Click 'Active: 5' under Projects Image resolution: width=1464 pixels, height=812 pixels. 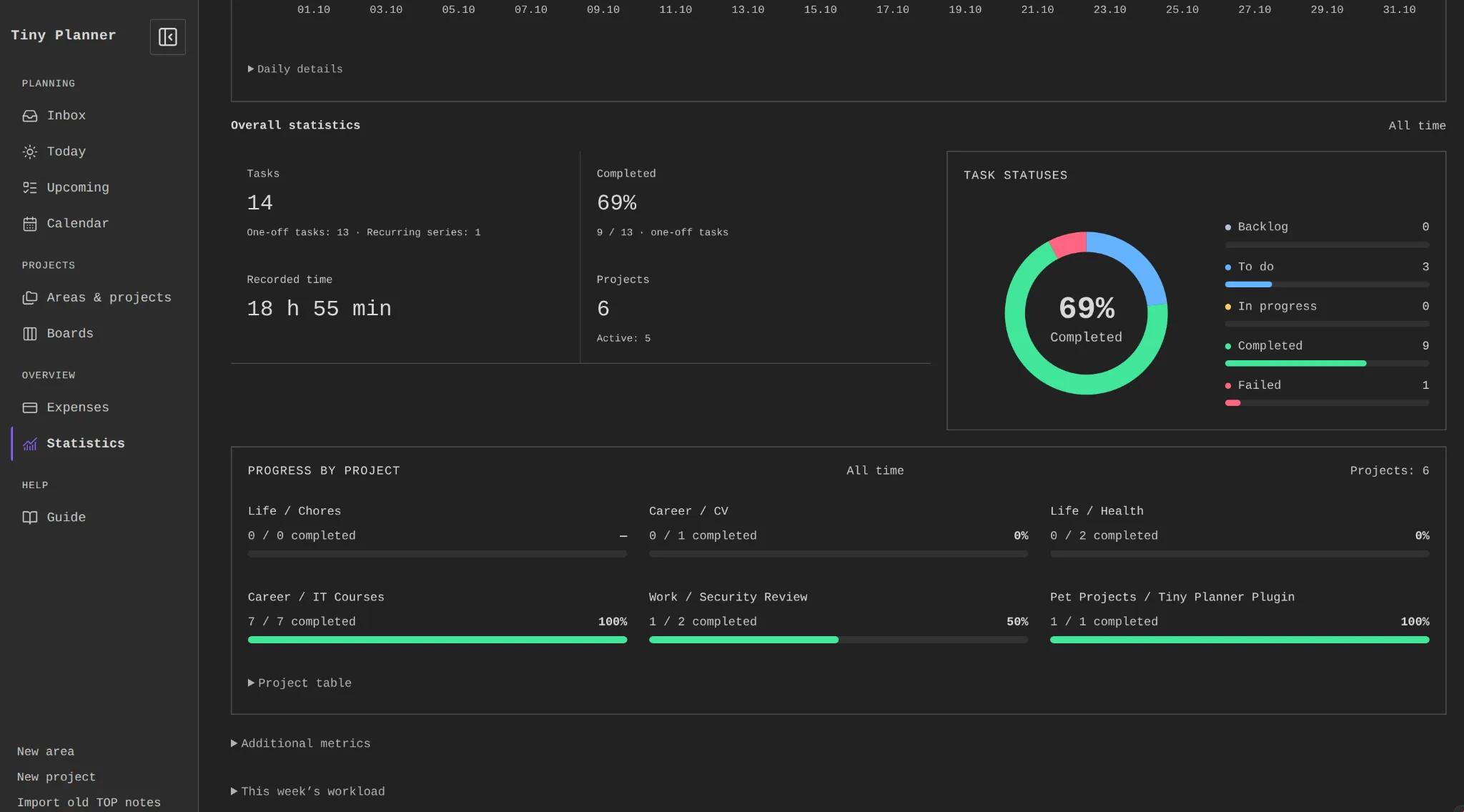[x=623, y=339]
